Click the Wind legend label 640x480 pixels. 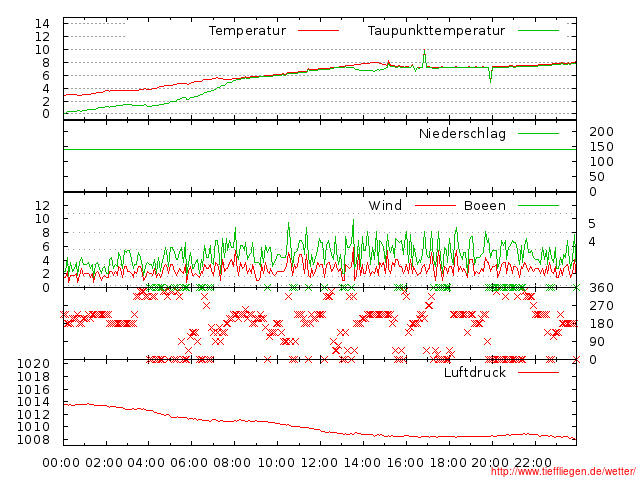385,205
